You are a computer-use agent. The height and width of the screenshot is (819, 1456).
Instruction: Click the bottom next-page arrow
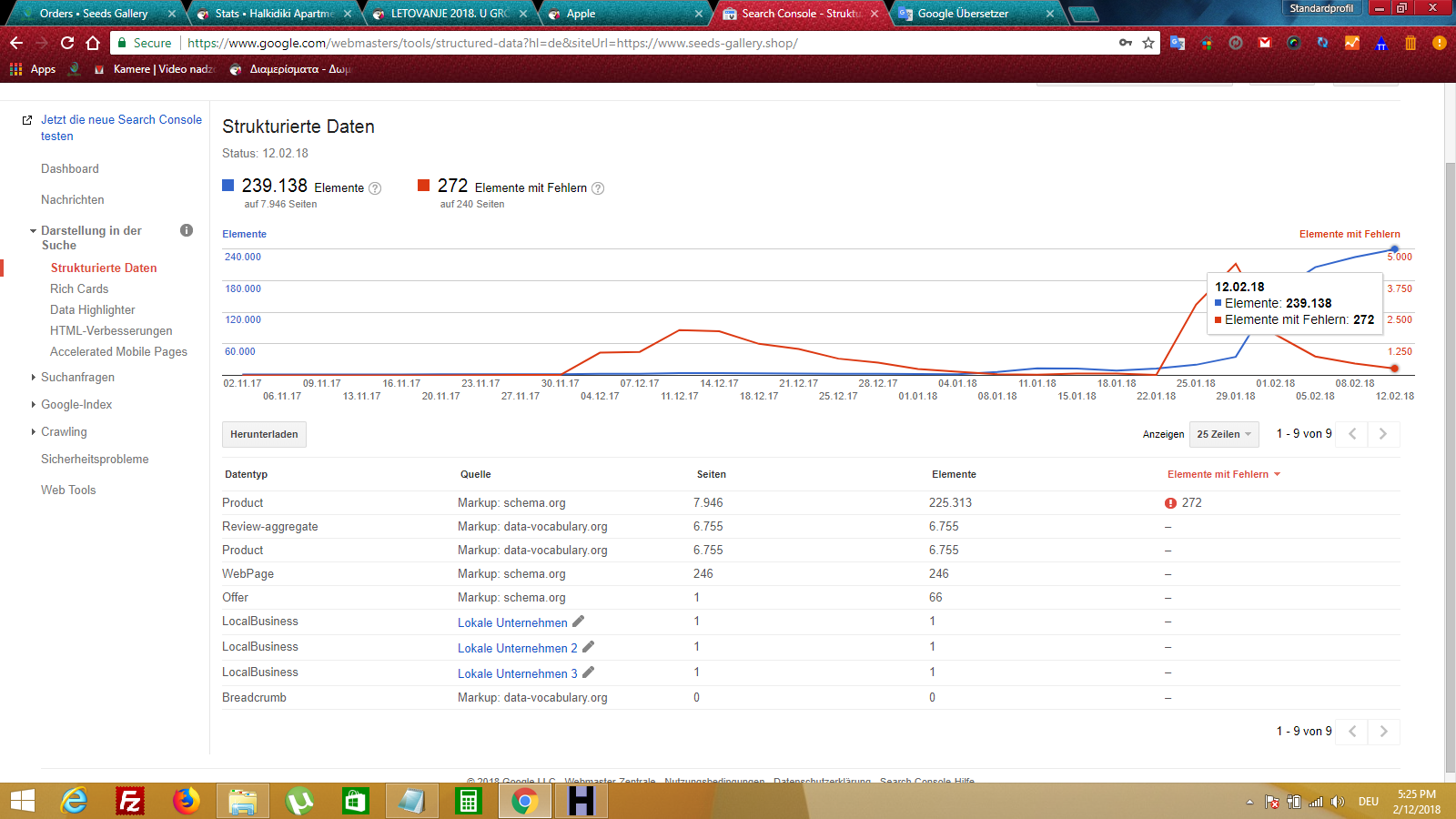[1383, 732]
